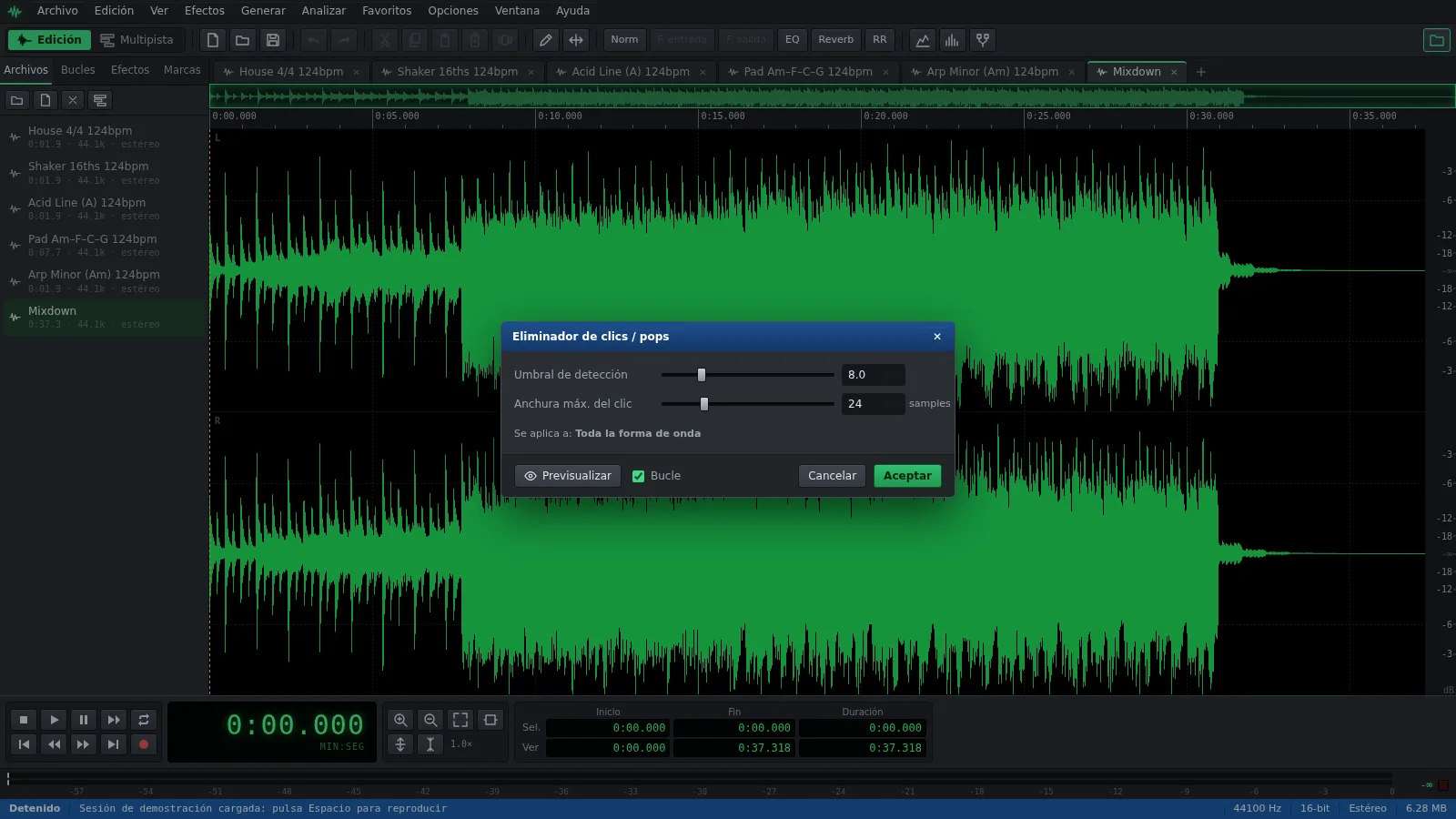Click the Umbral de detección value field
This screenshot has width=1456, height=819.
tap(874, 375)
